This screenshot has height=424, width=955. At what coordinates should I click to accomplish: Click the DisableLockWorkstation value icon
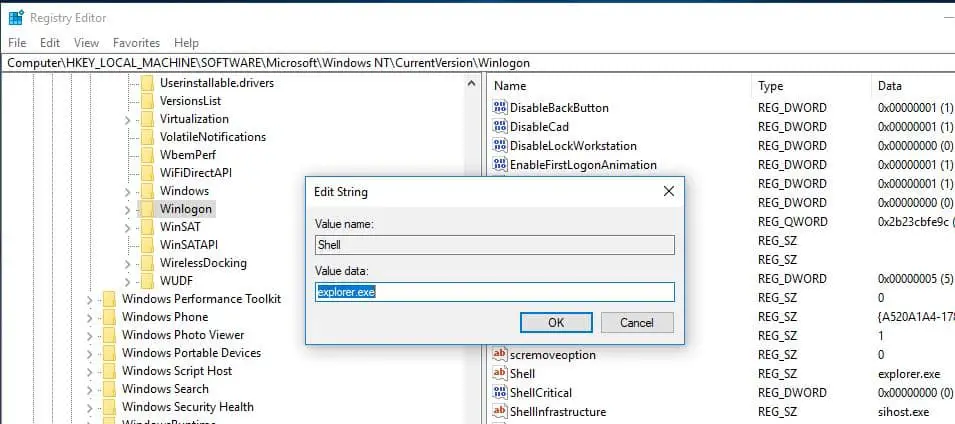[500, 146]
